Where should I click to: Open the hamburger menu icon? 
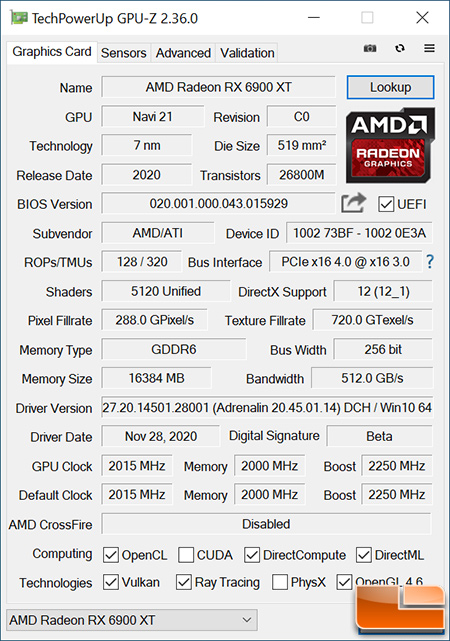(x=429, y=48)
